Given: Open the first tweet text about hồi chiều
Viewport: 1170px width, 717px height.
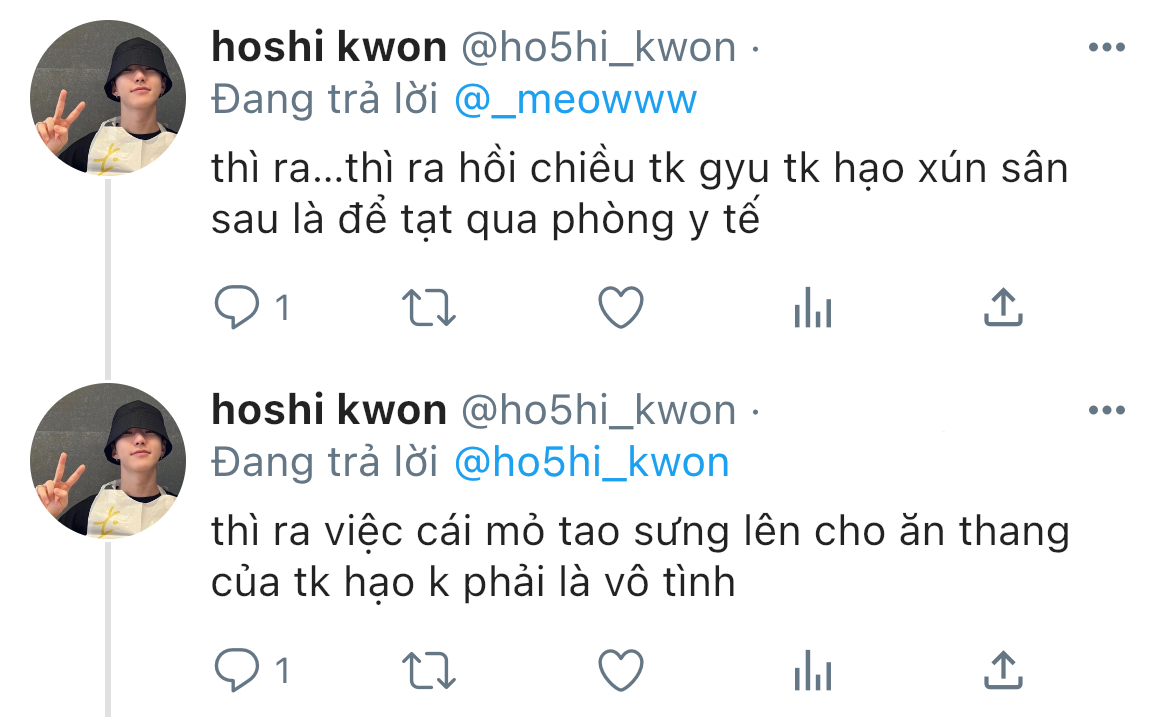Looking at the screenshot, I should (639, 194).
